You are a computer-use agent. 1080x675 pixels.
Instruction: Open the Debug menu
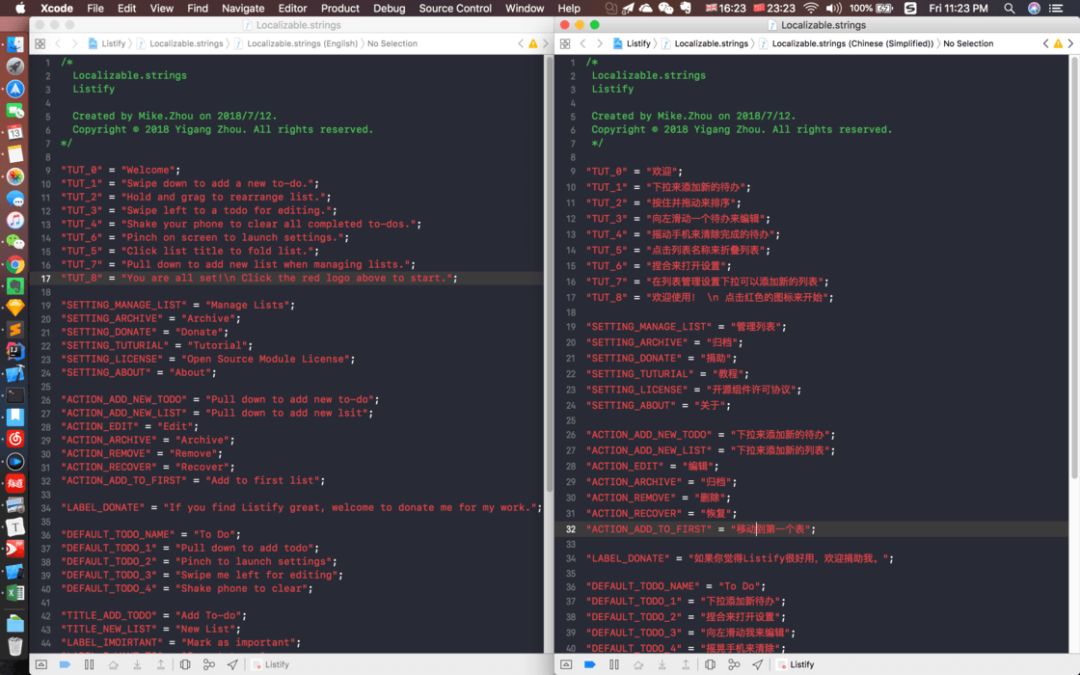click(389, 8)
